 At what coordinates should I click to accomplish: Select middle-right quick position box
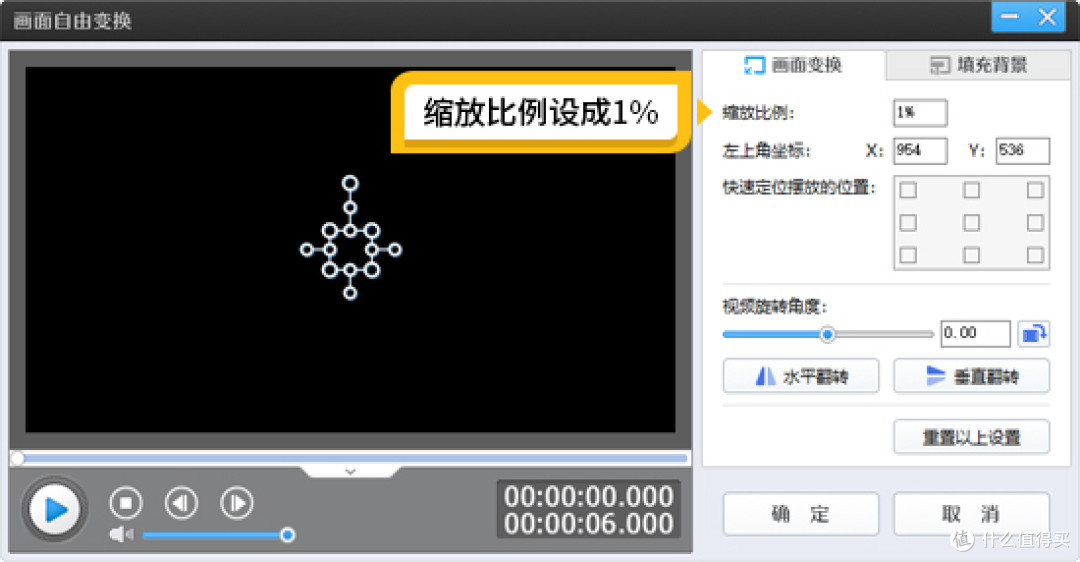click(1035, 222)
